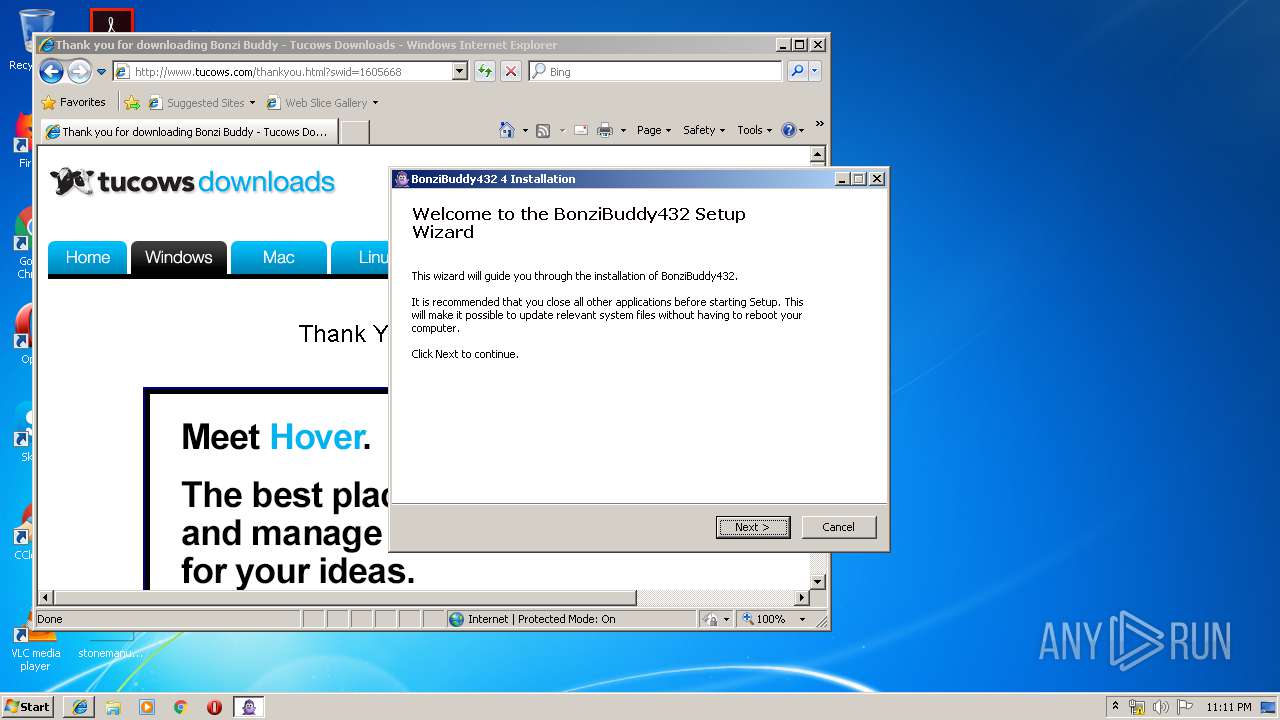1280x720 pixels.
Task: Expand Web Slice Gallery dropdown arrow
Action: 375,103
